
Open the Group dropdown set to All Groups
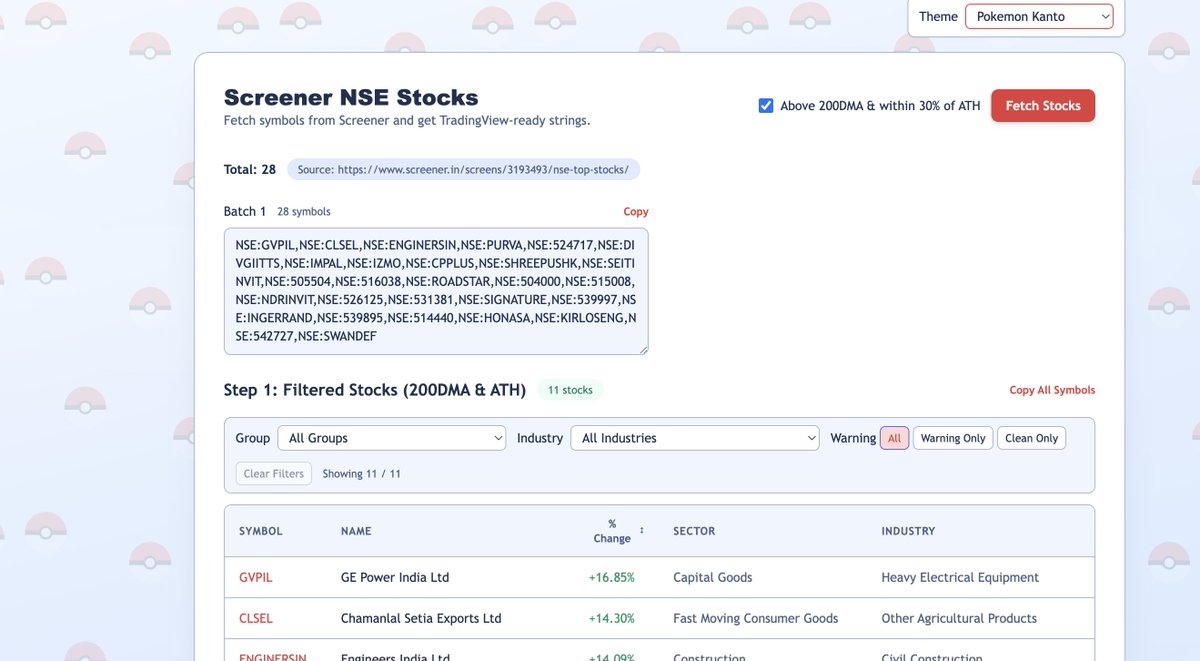[x=393, y=438]
